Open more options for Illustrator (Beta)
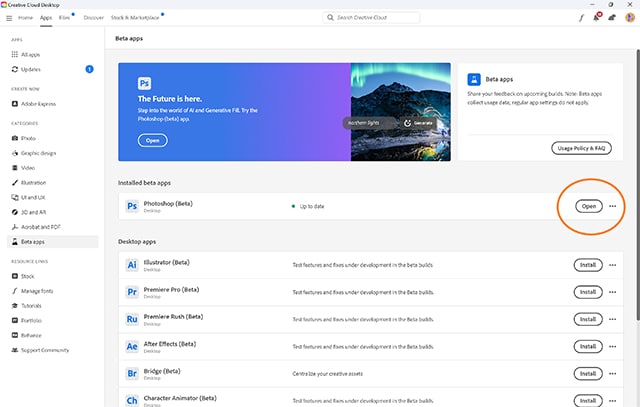This screenshot has height=407, width=640. coord(613,264)
